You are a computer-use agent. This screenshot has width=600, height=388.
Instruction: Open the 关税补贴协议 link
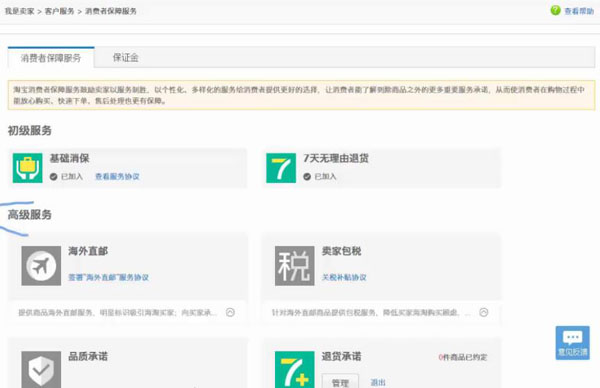(x=344, y=277)
